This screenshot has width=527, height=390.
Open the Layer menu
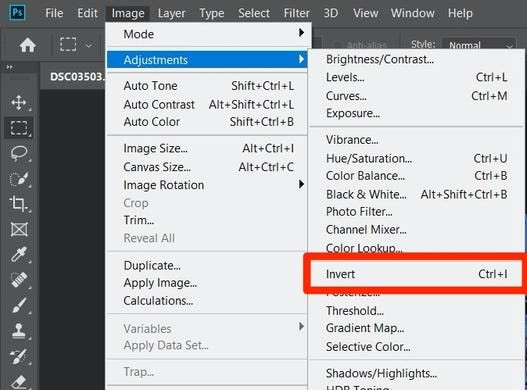[x=171, y=13]
